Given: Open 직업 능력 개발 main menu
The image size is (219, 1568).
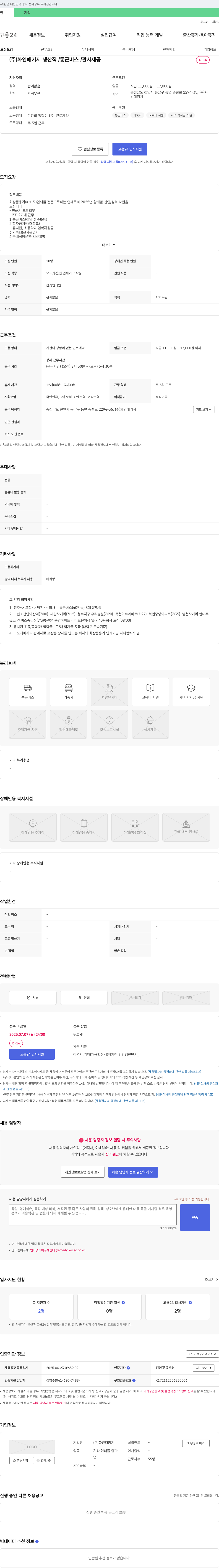Looking at the screenshot, I should click(x=149, y=35).
